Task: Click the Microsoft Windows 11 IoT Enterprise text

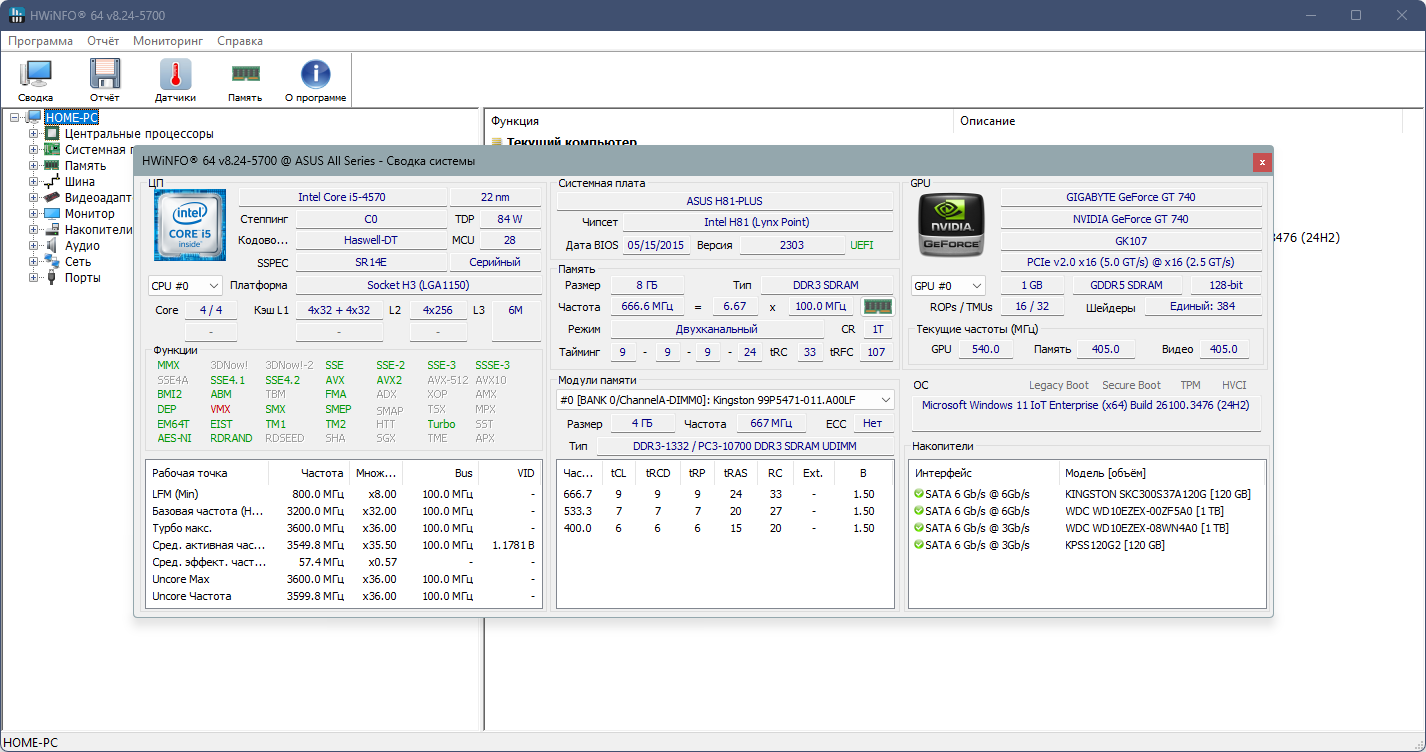Action: (1085, 405)
